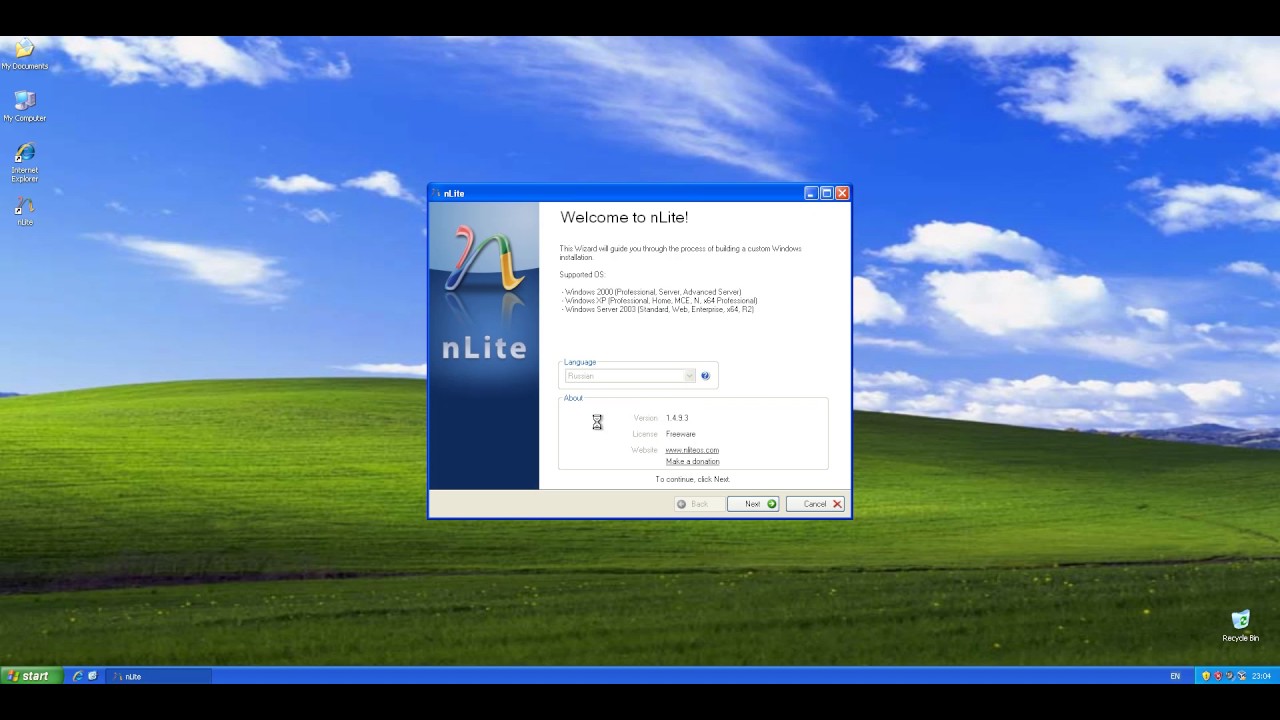Open the Language dropdown showing Russian
The height and width of the screenshot is (720, 1280).
[630, 376]
